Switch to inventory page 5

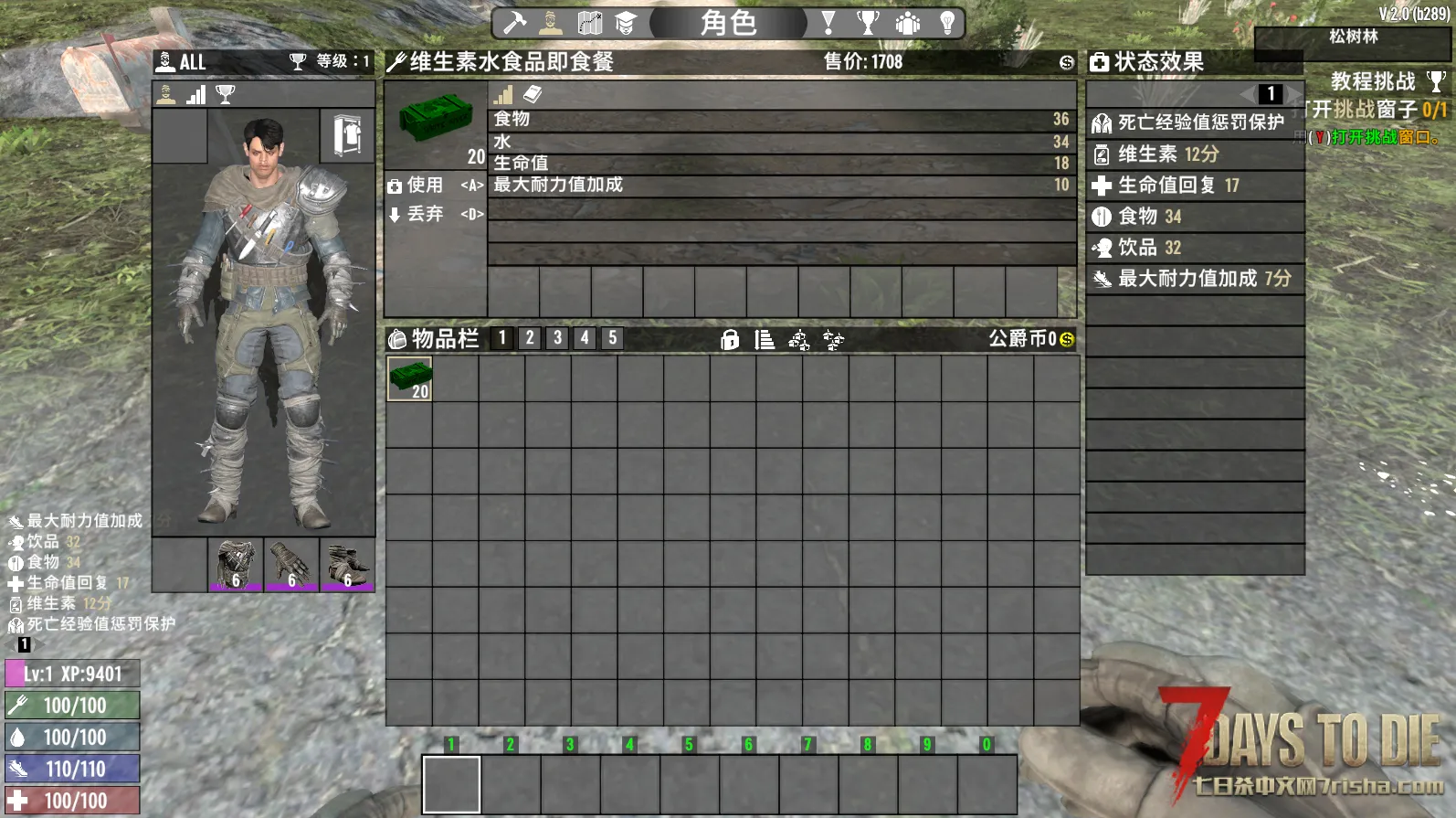[613, 338]
